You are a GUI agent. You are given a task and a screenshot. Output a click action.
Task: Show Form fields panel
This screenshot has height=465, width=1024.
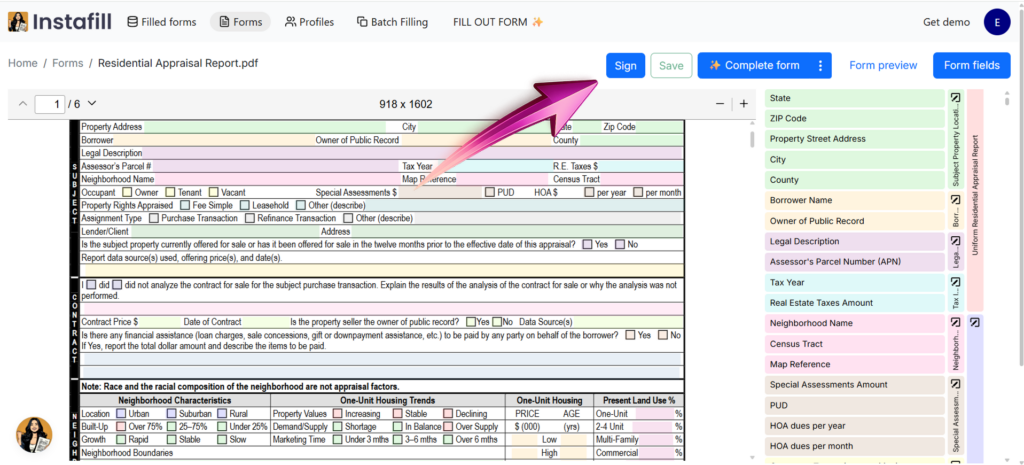coord(972,65)
